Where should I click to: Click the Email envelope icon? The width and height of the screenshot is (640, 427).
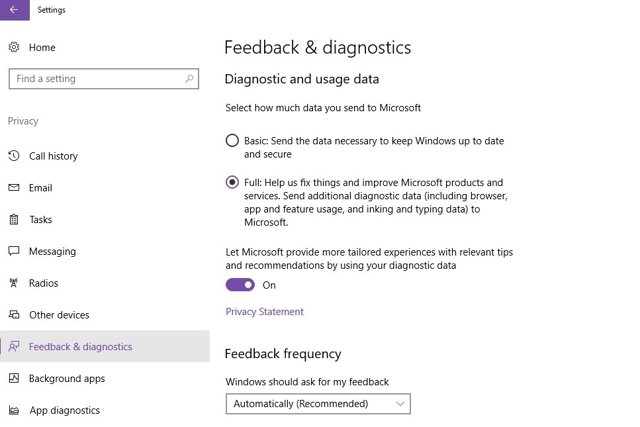point(14,187)
